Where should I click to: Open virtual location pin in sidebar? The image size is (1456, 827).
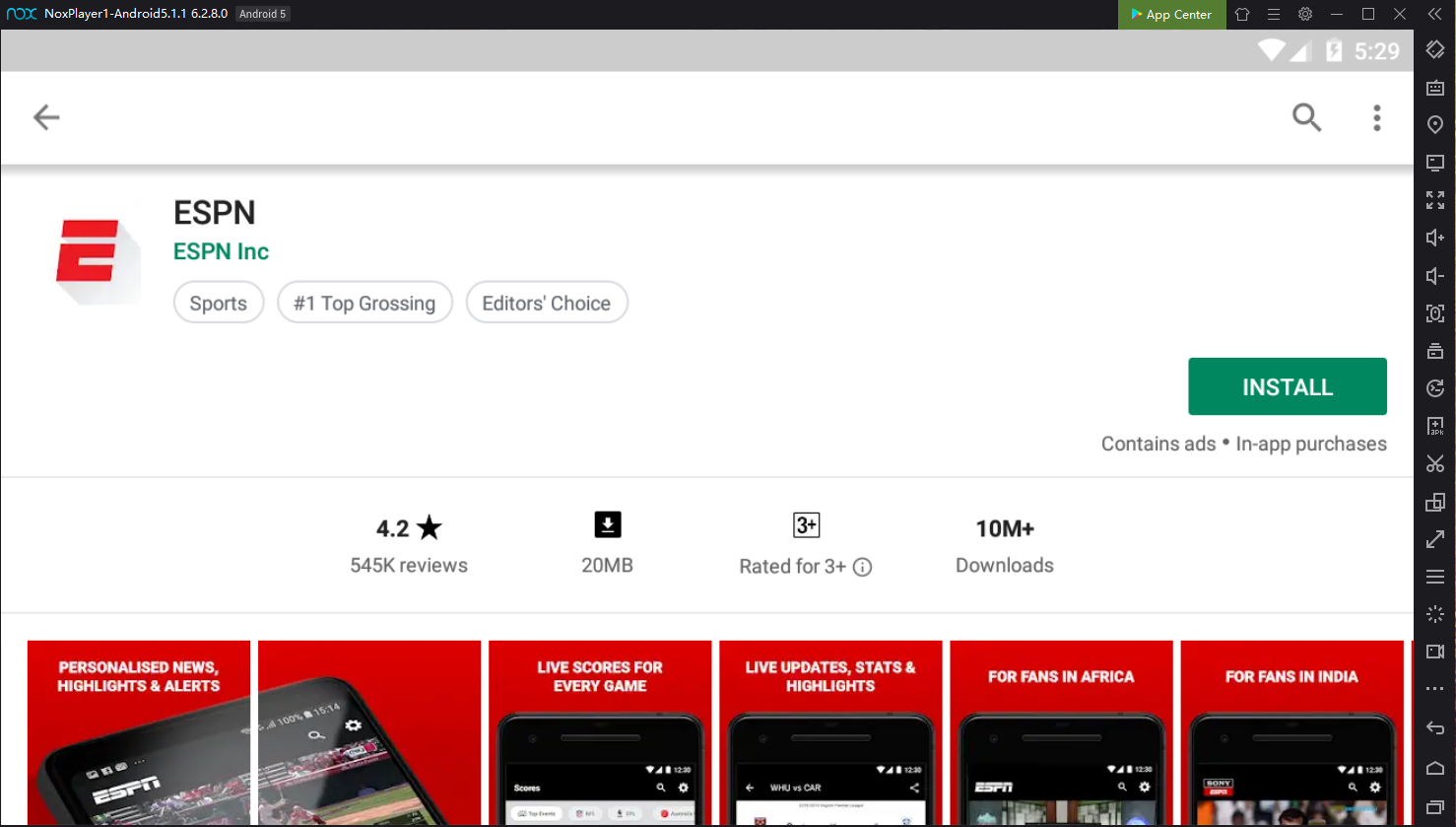1435,124
